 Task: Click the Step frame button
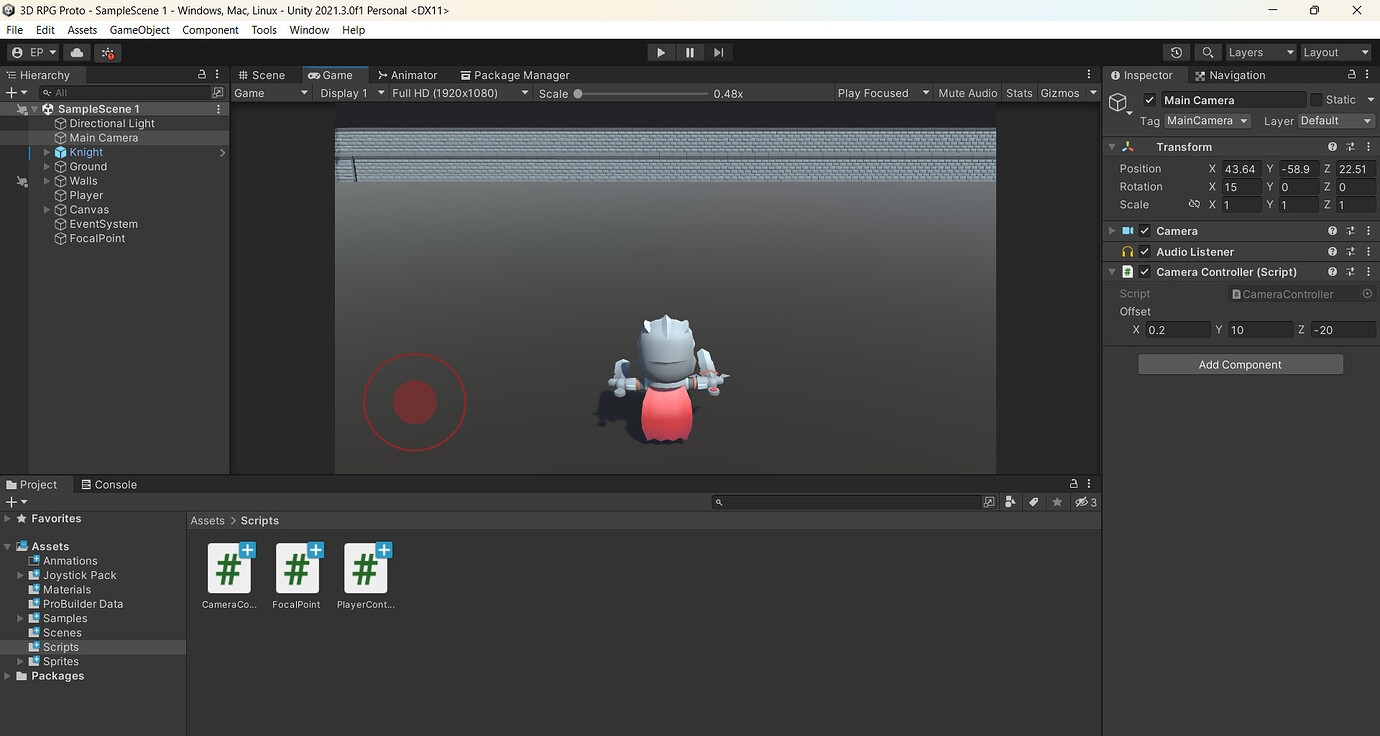718,52
